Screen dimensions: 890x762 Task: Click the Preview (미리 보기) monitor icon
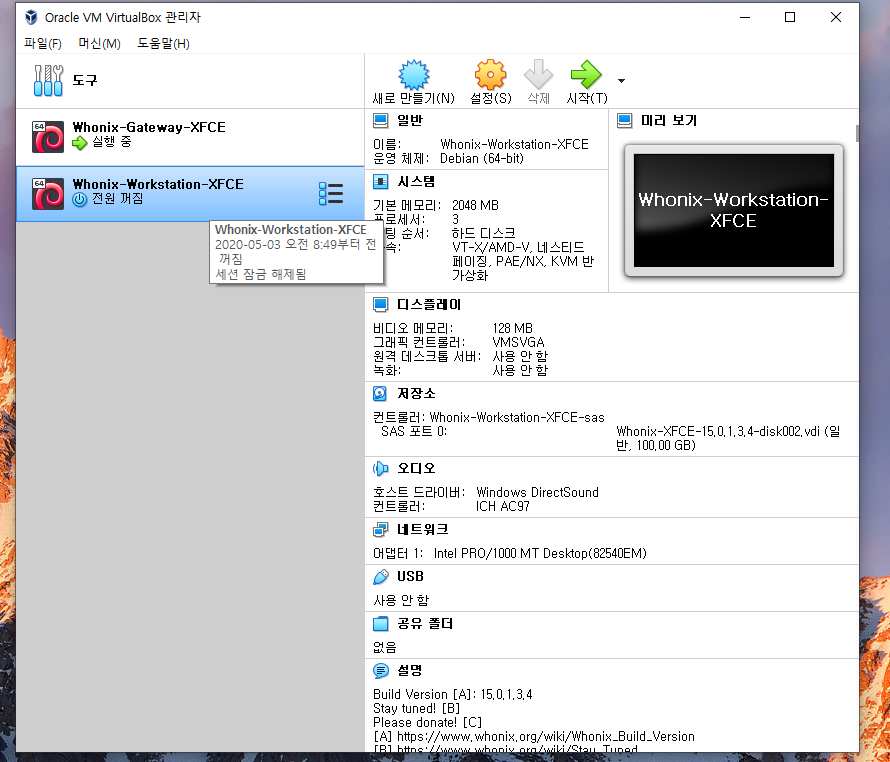pyautogui.click(x=624, y=120)
